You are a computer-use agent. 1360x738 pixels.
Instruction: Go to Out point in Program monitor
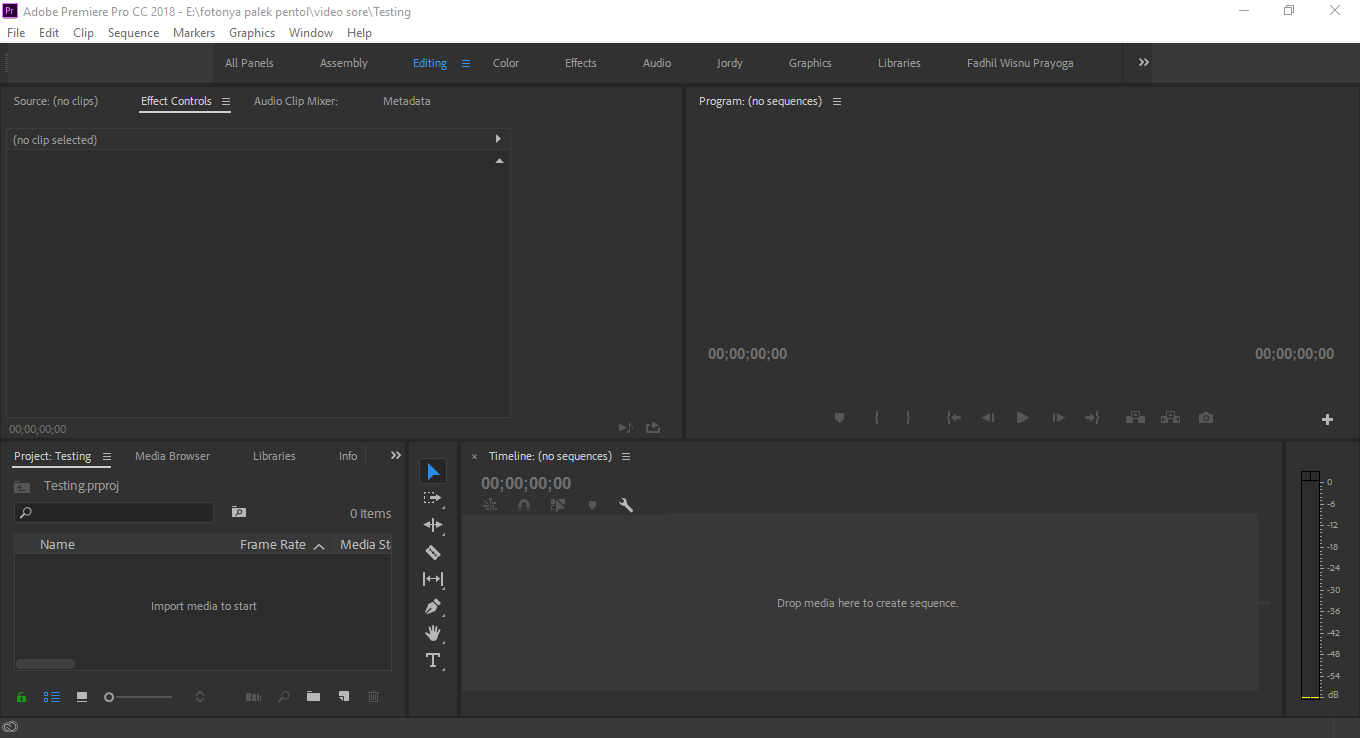[1092, 418]
